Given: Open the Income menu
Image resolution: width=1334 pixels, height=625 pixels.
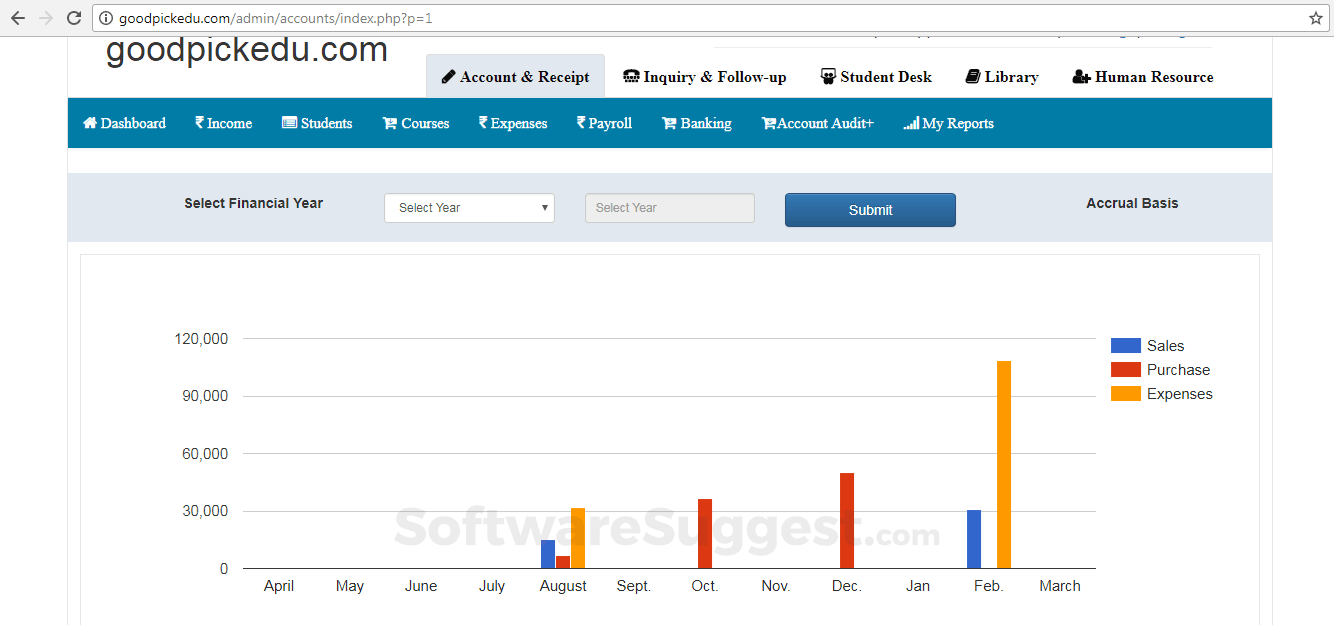Looking at the screenshot, I should 223,123.
